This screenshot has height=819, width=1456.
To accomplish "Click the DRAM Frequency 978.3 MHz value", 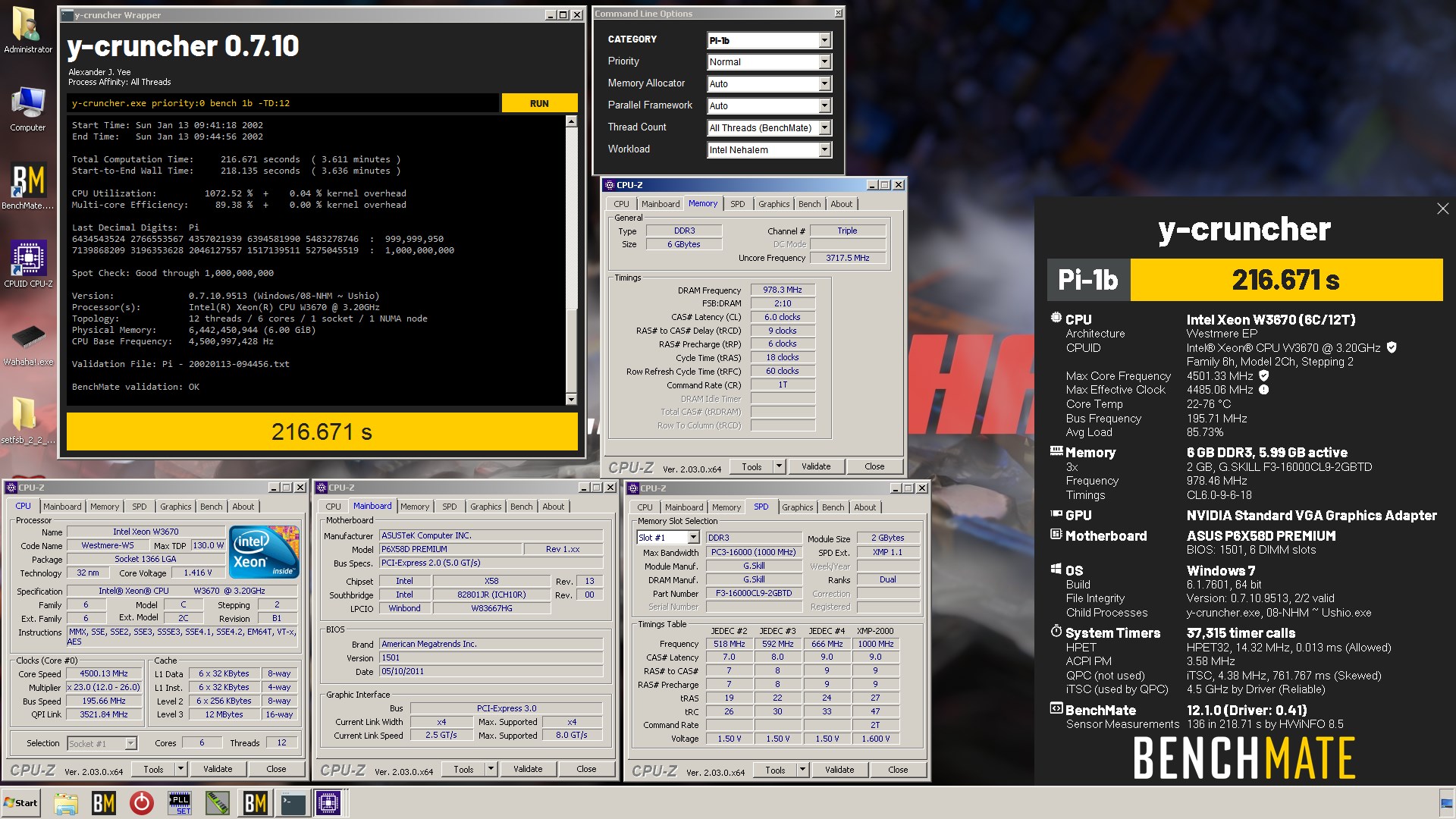I will click(x=783, y=290).
